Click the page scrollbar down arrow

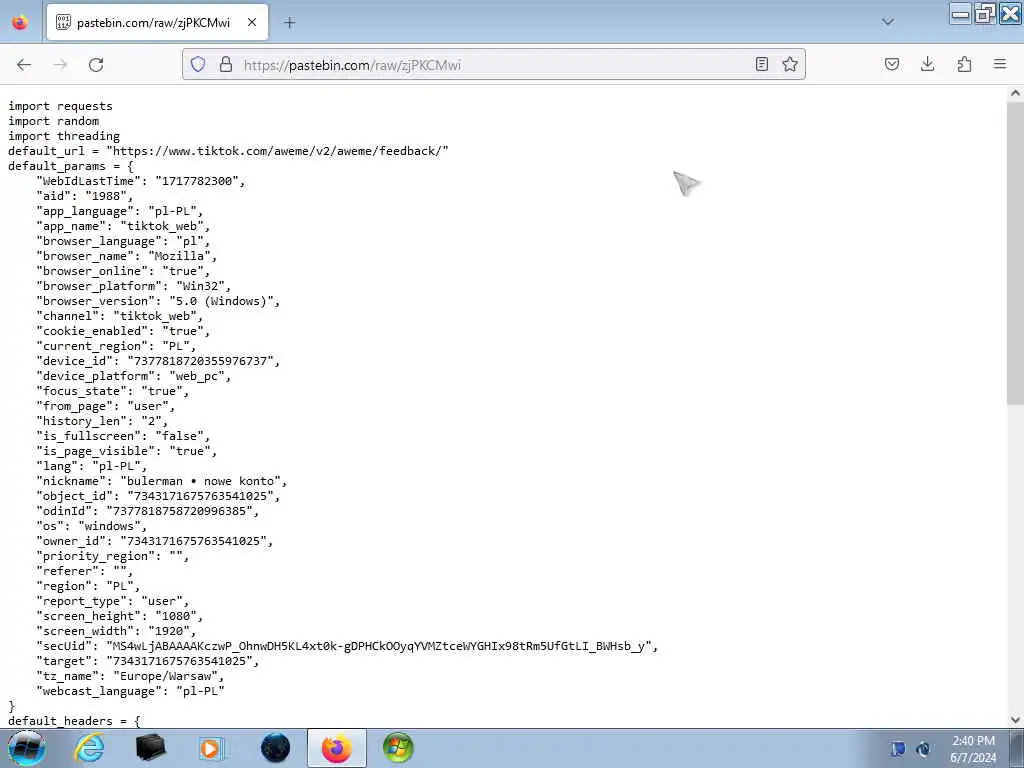coord(1016,720)
